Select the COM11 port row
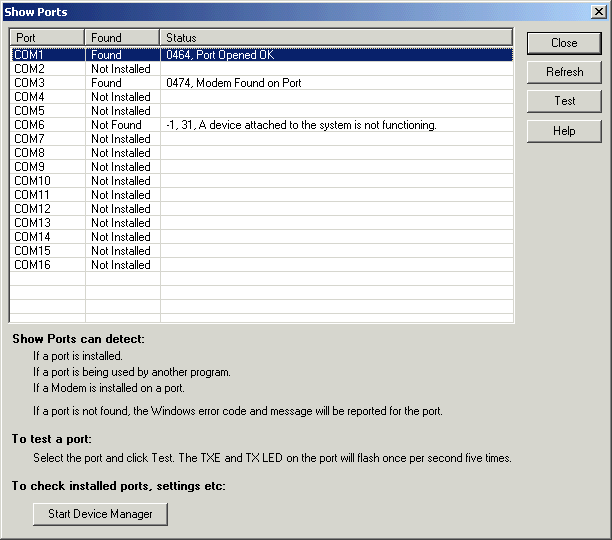This screenshot has width=612, height=540. [x=262, y=195]
